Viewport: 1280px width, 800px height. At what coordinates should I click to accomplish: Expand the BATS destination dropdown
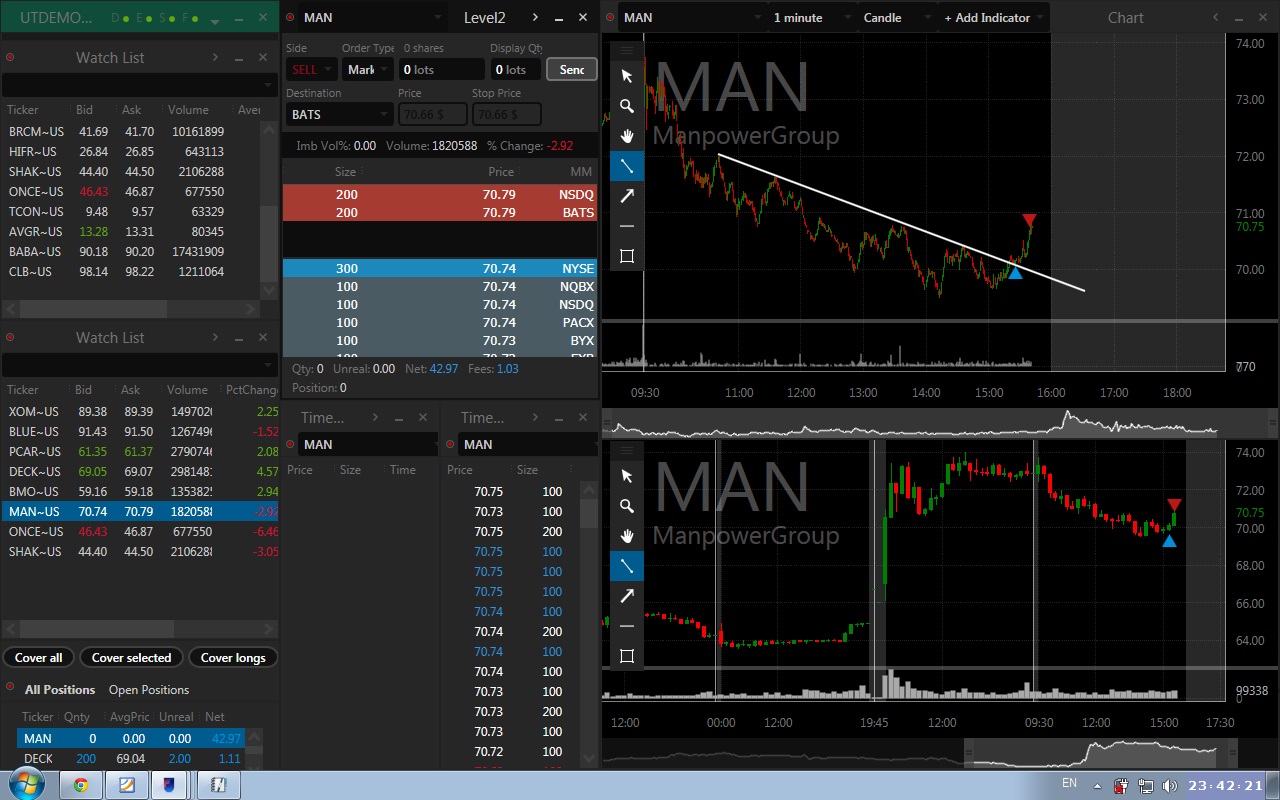pos(339,115)
